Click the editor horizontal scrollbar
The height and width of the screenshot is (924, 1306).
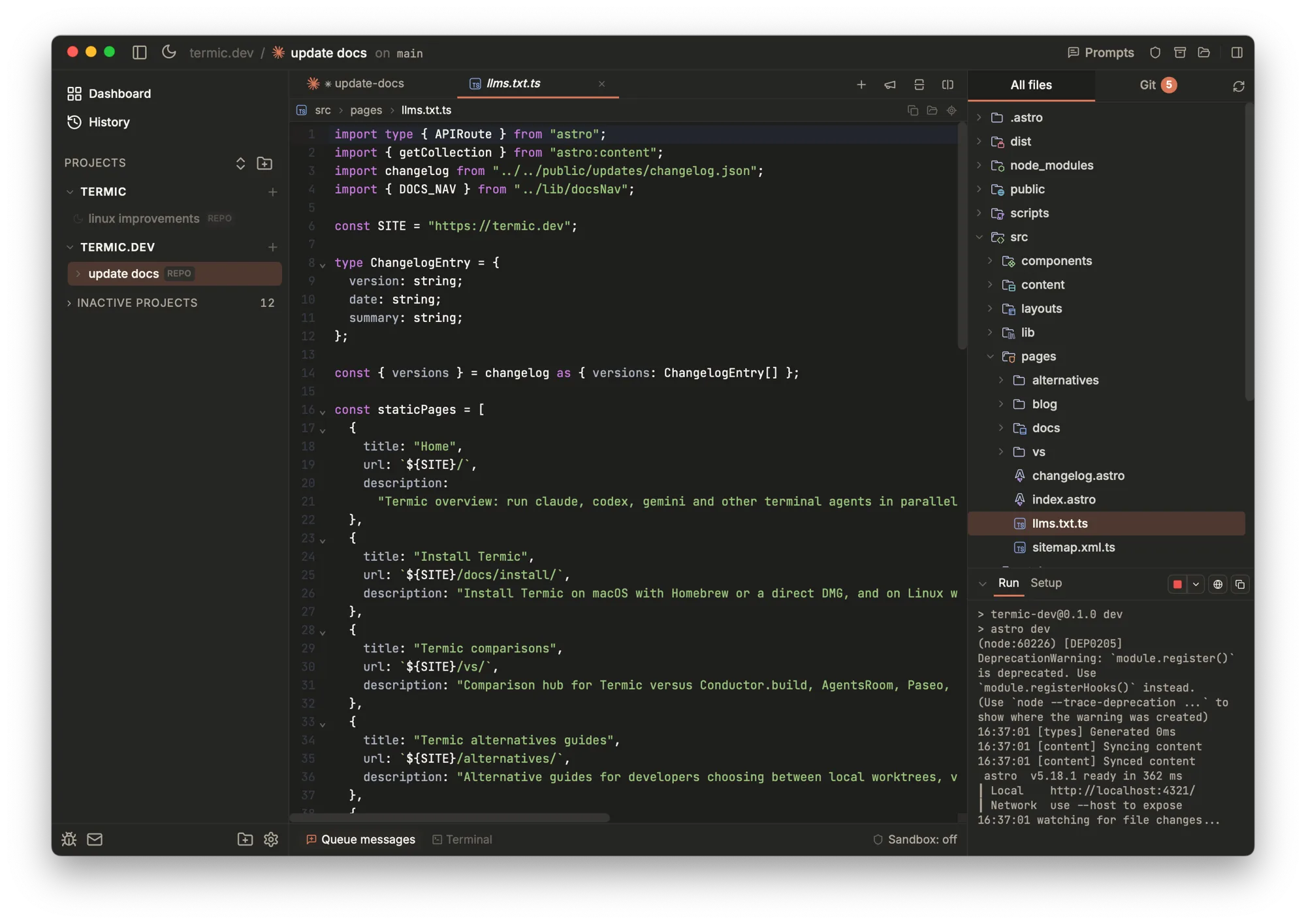(x=450, y=818)
